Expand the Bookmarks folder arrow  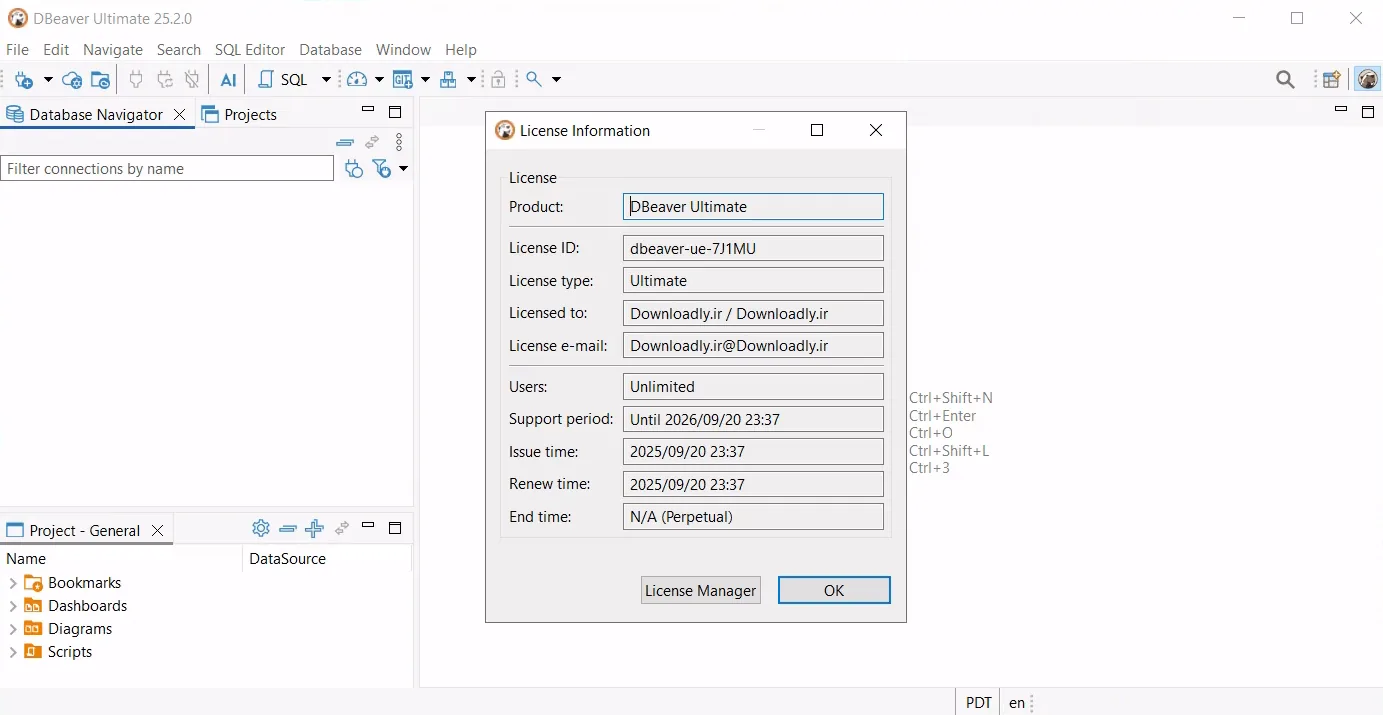click(13, 583)
